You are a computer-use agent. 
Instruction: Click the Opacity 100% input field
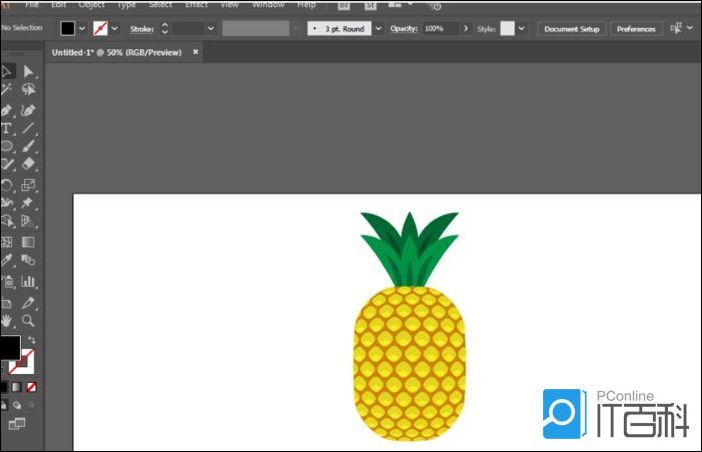point(440,29)
